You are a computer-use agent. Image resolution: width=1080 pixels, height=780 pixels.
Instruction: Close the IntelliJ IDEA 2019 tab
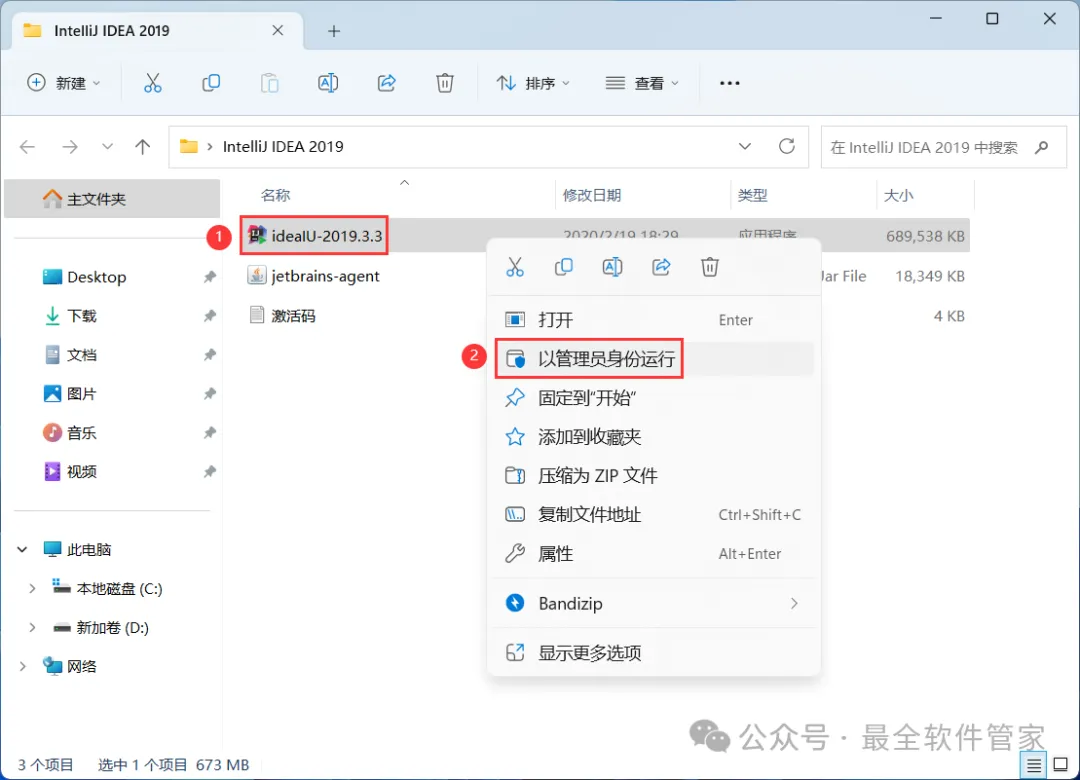click(278, 30)
